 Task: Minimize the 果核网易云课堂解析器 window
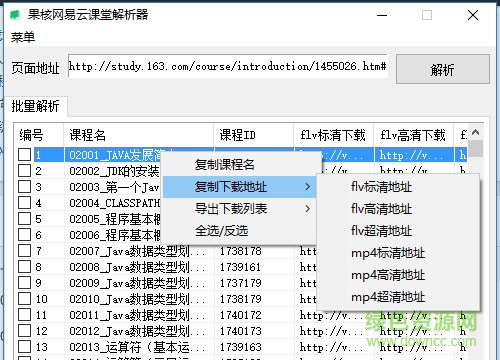point(382,15)
